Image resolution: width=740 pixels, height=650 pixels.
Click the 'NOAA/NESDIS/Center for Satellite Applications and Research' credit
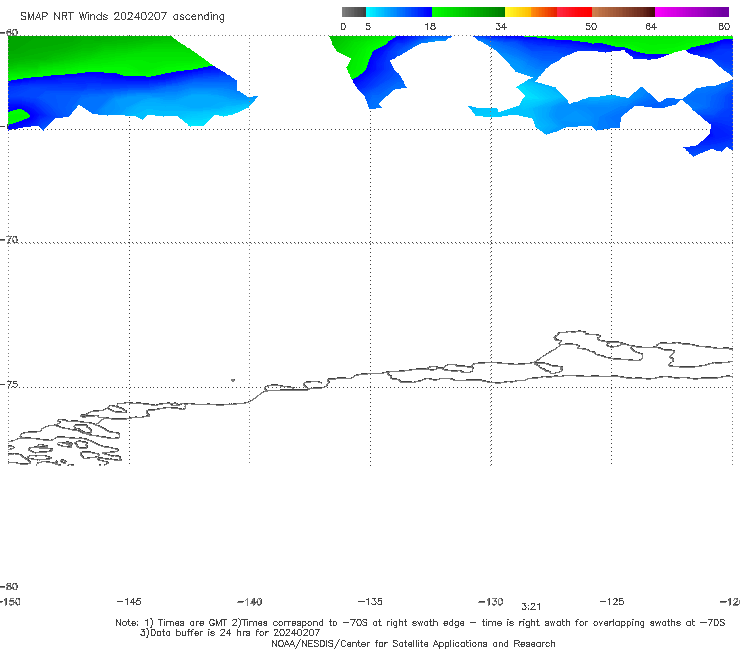click(x=413, y=643)
